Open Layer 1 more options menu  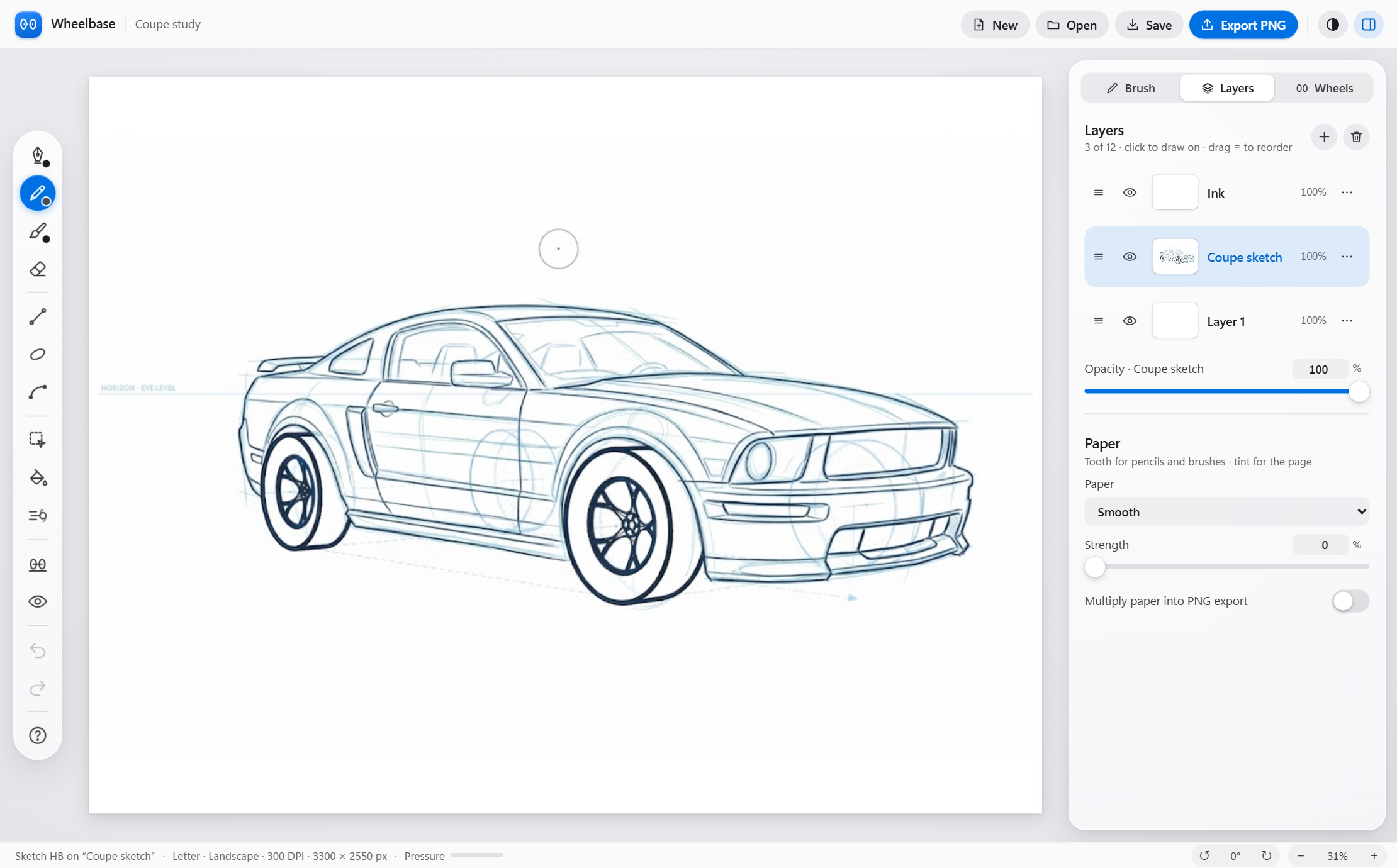click(x=1347, y=321)
